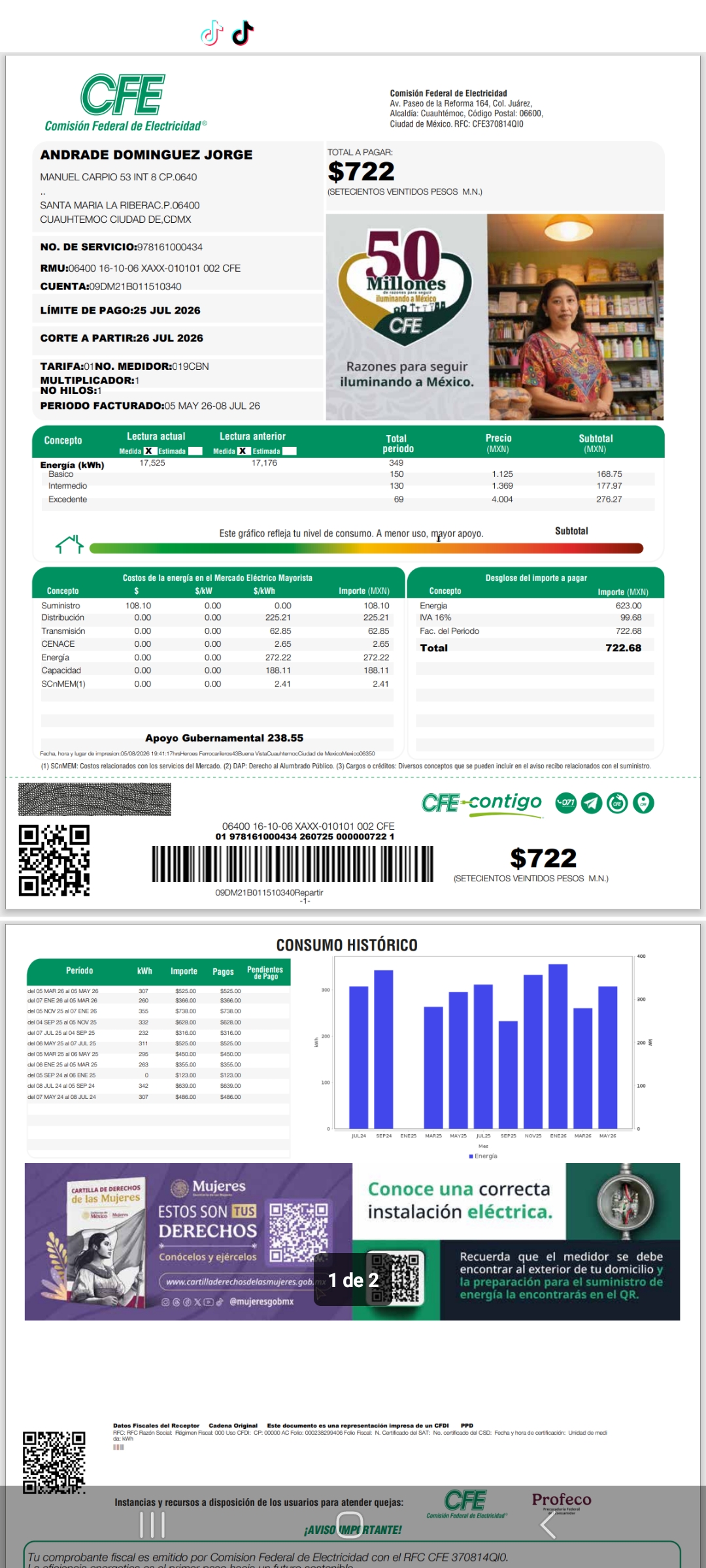Tap the paper plane Telegram icon

(x=592, y=802)
